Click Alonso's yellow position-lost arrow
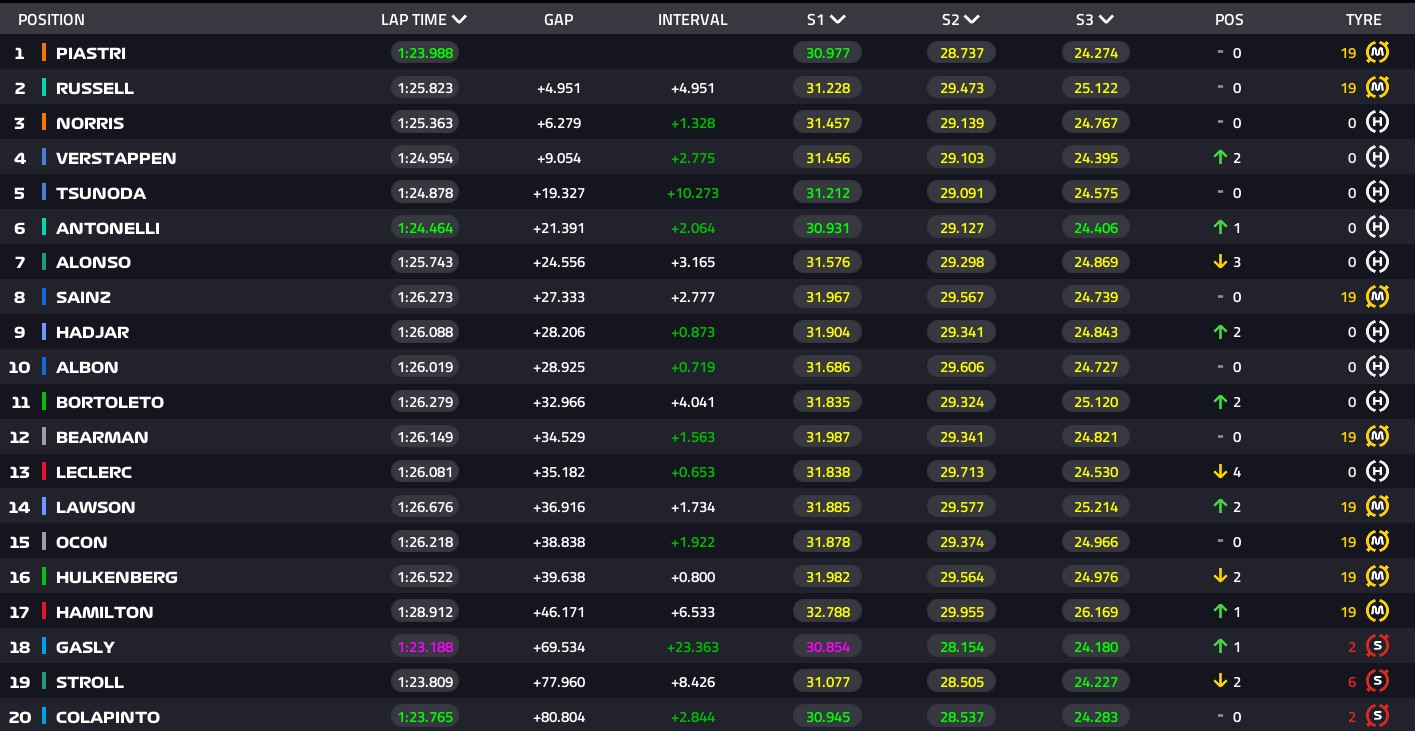Viewport: 1415px width, 731px height. 1219,262
